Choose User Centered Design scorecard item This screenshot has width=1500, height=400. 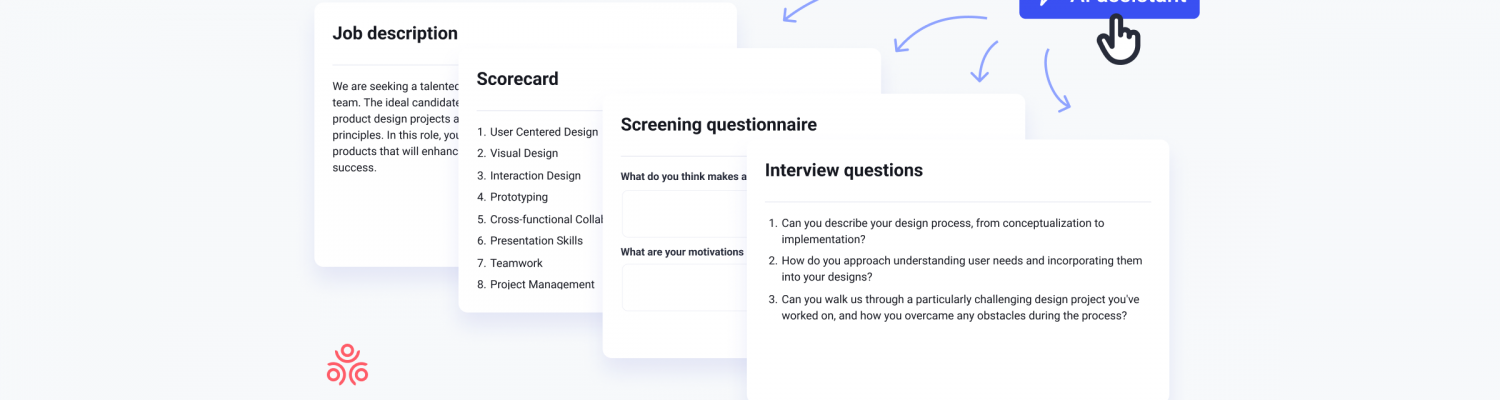click(x=543, y=132)
